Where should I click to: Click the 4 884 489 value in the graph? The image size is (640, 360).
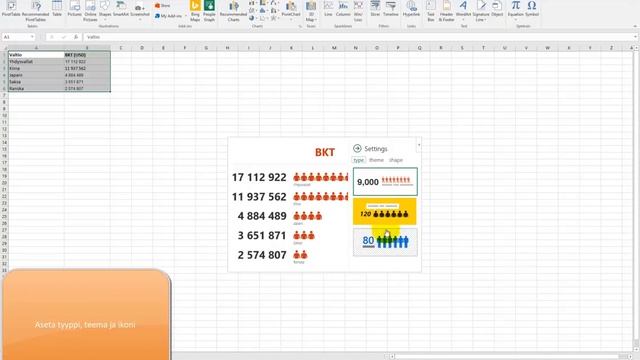pyautogui.click(x=262, y=216)
